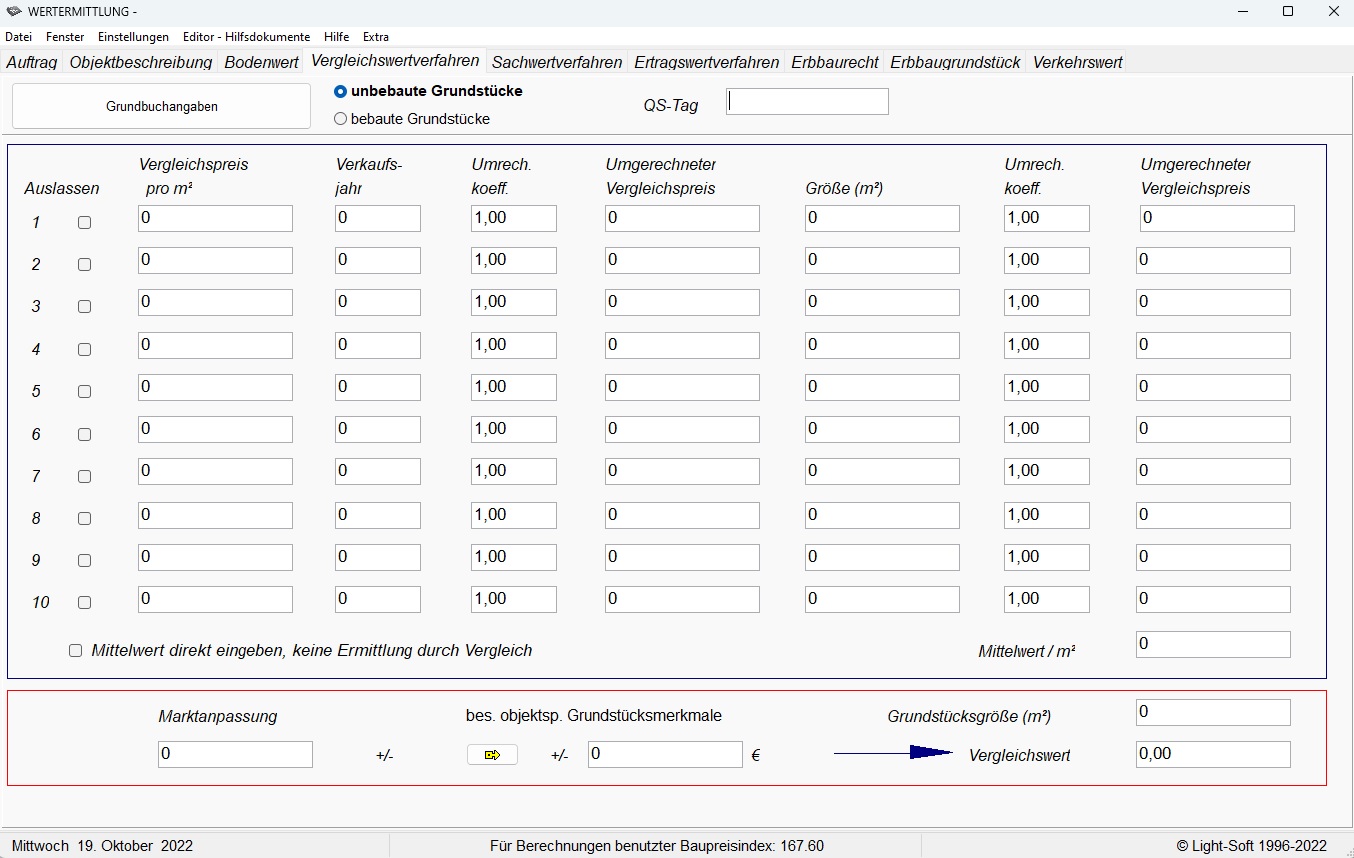
Task: Check Auslassen checkbox for row 1
Action: 84,223
